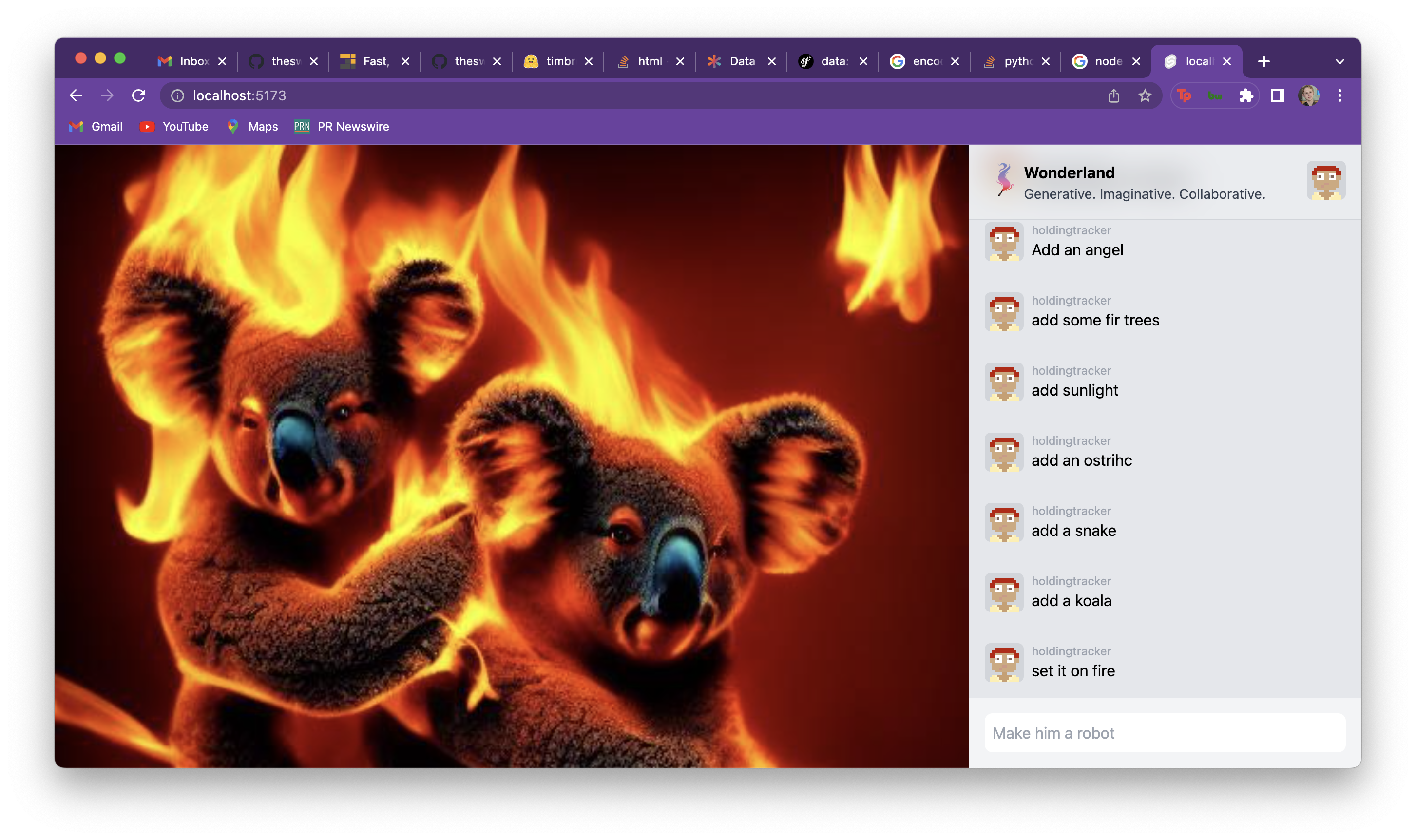Bookmark page using the star icon
The height and width of the screenshot is (840, 1416).
(x=1145, y=95)
